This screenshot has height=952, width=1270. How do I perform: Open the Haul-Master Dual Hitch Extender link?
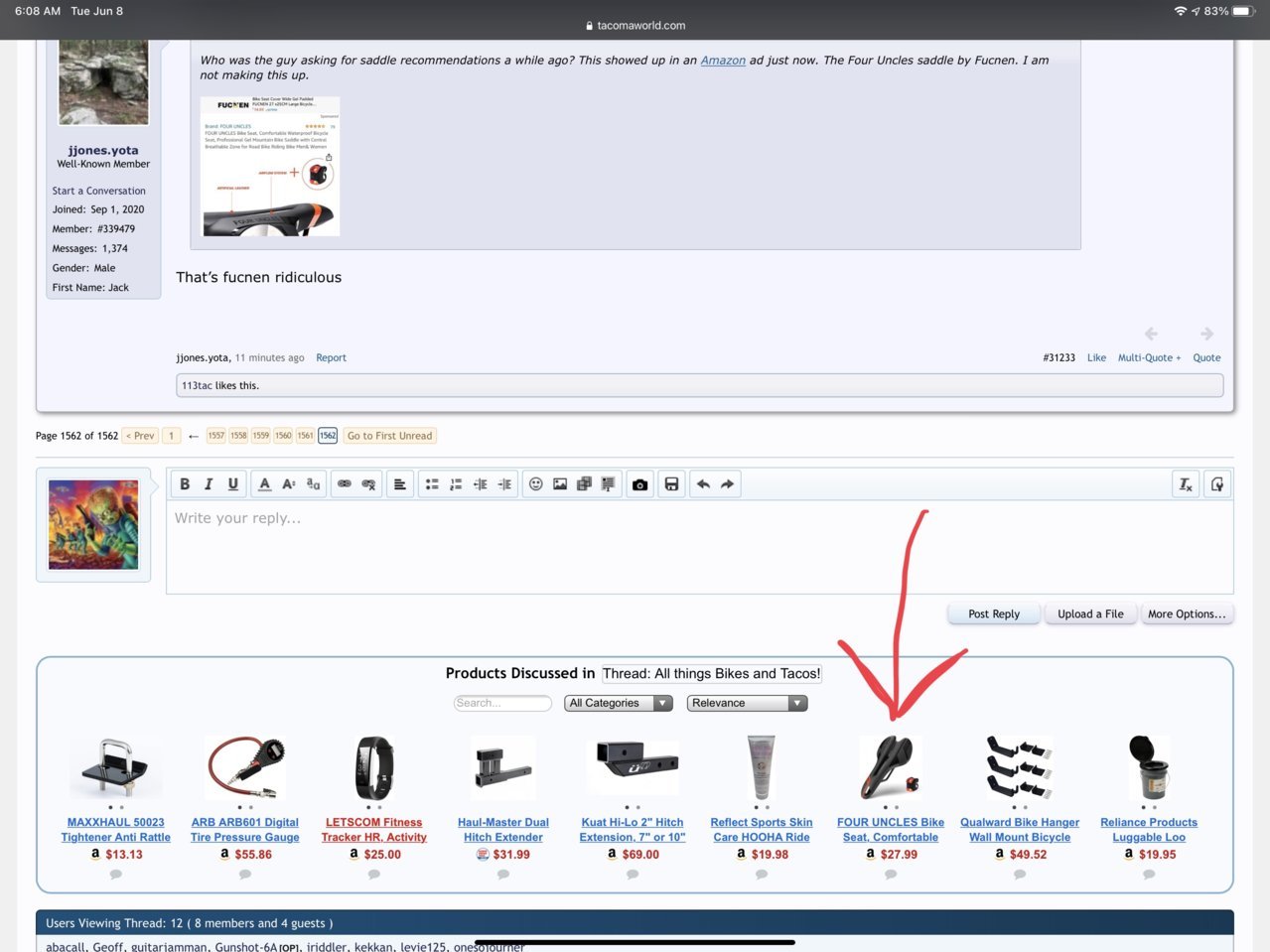point(503,830)
